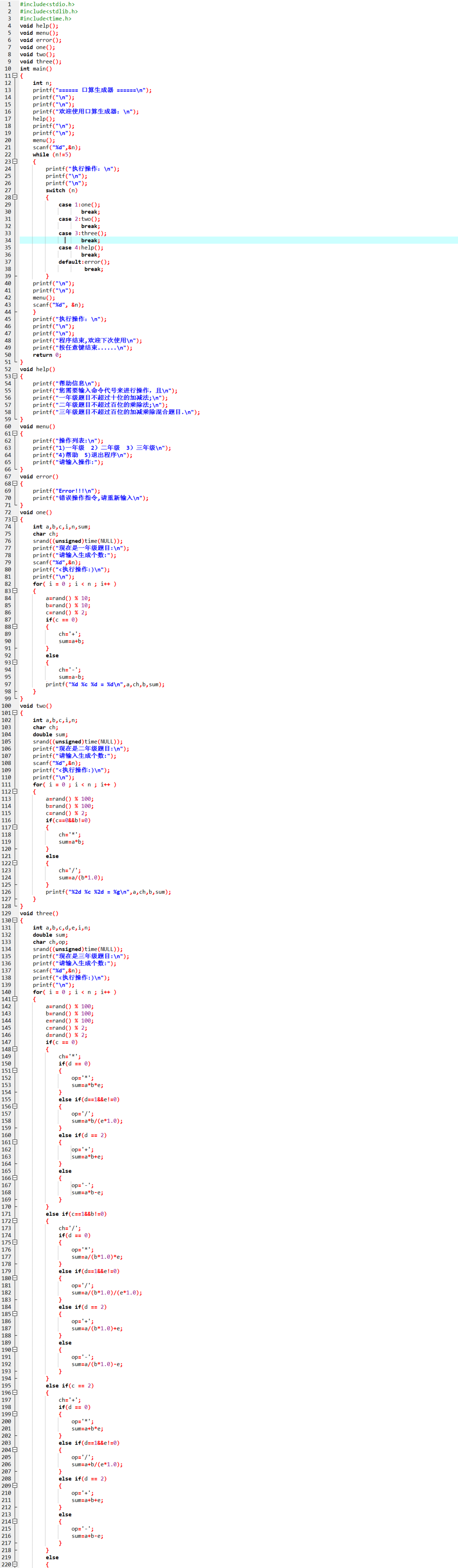Click line number 171 in the gutter
Screen dimensions: 458x1568
(x=7, y=1214)
